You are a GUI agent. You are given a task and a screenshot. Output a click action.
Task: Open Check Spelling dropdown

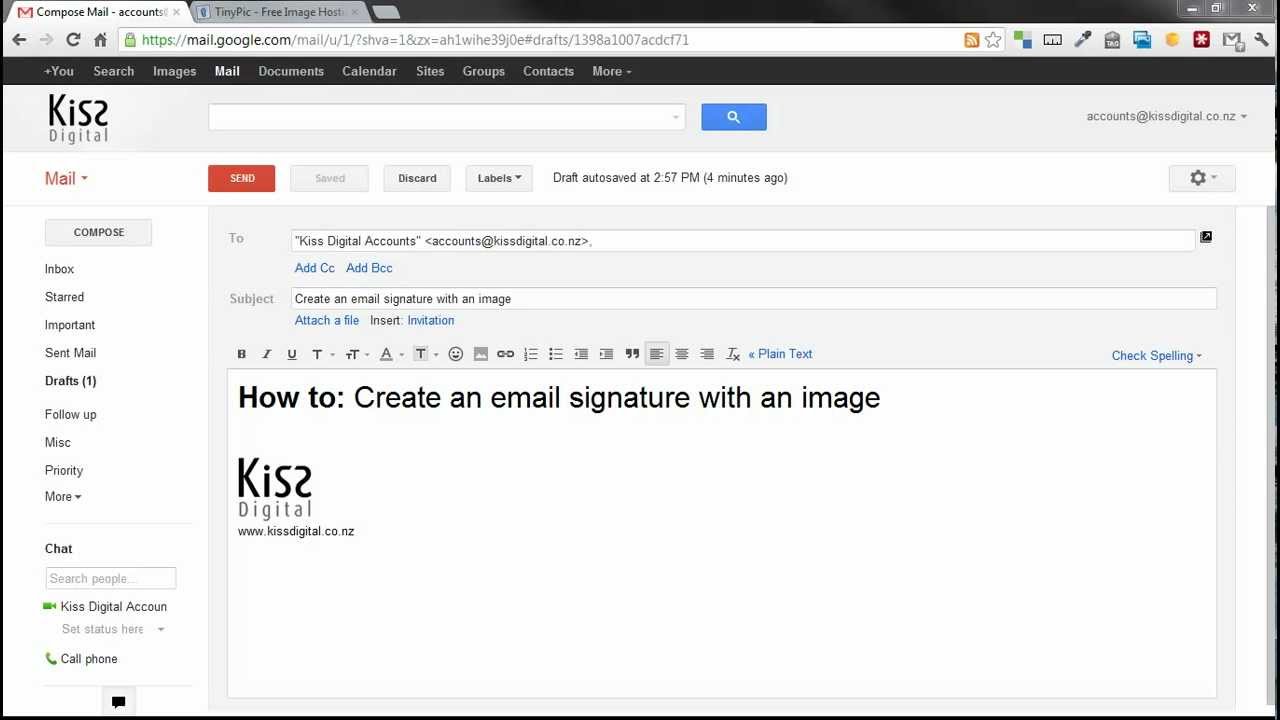point(1157,356)
